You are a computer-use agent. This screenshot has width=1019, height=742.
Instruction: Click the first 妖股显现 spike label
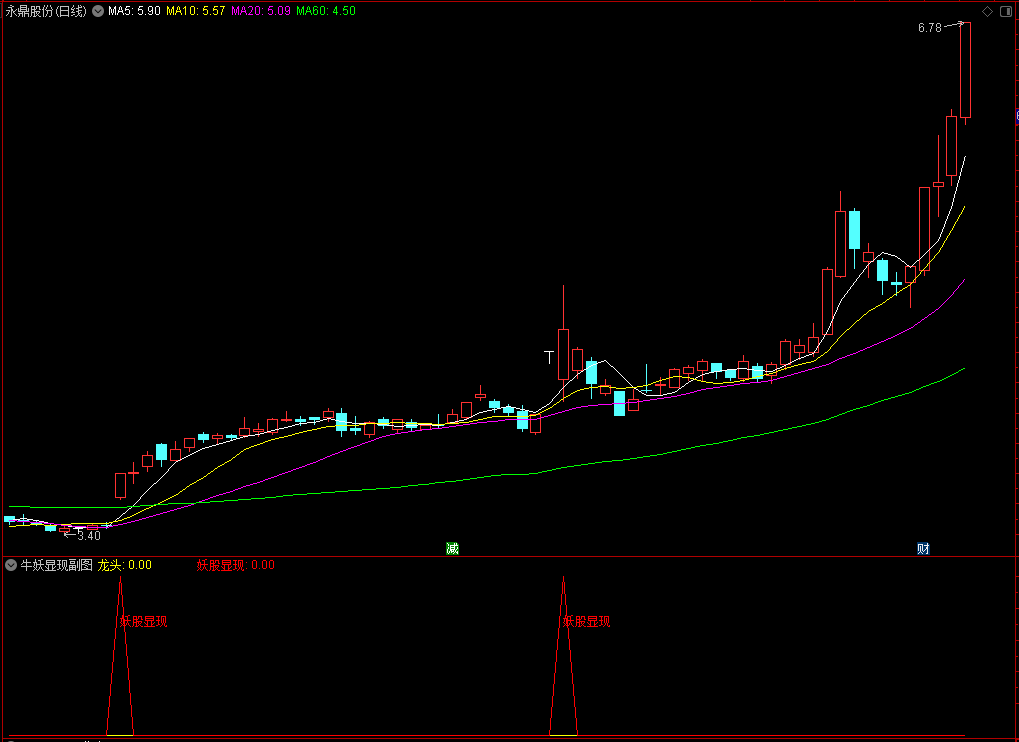point(144,622)
